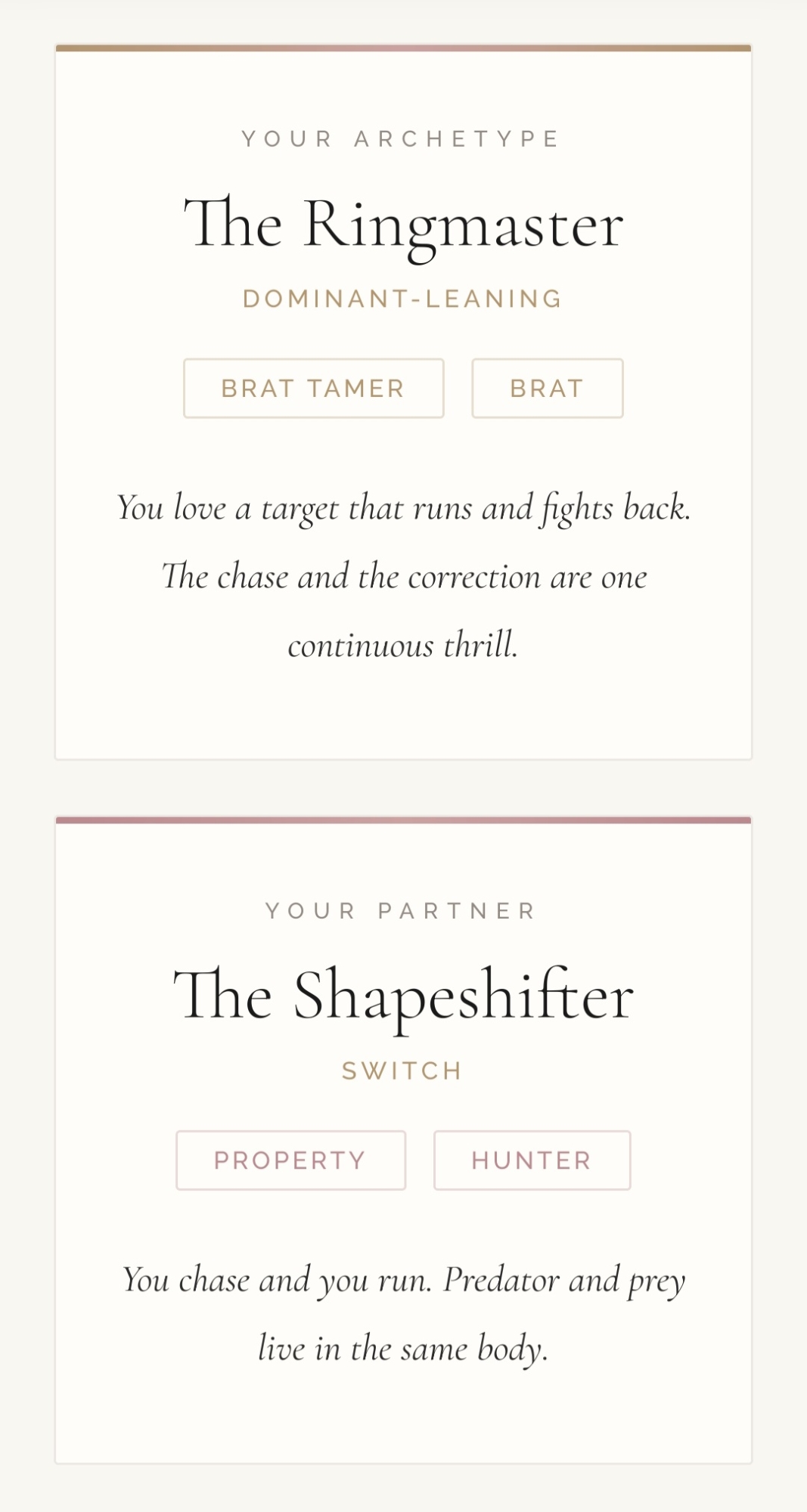Tap the PROPERTY tag

coord(290,1160)
